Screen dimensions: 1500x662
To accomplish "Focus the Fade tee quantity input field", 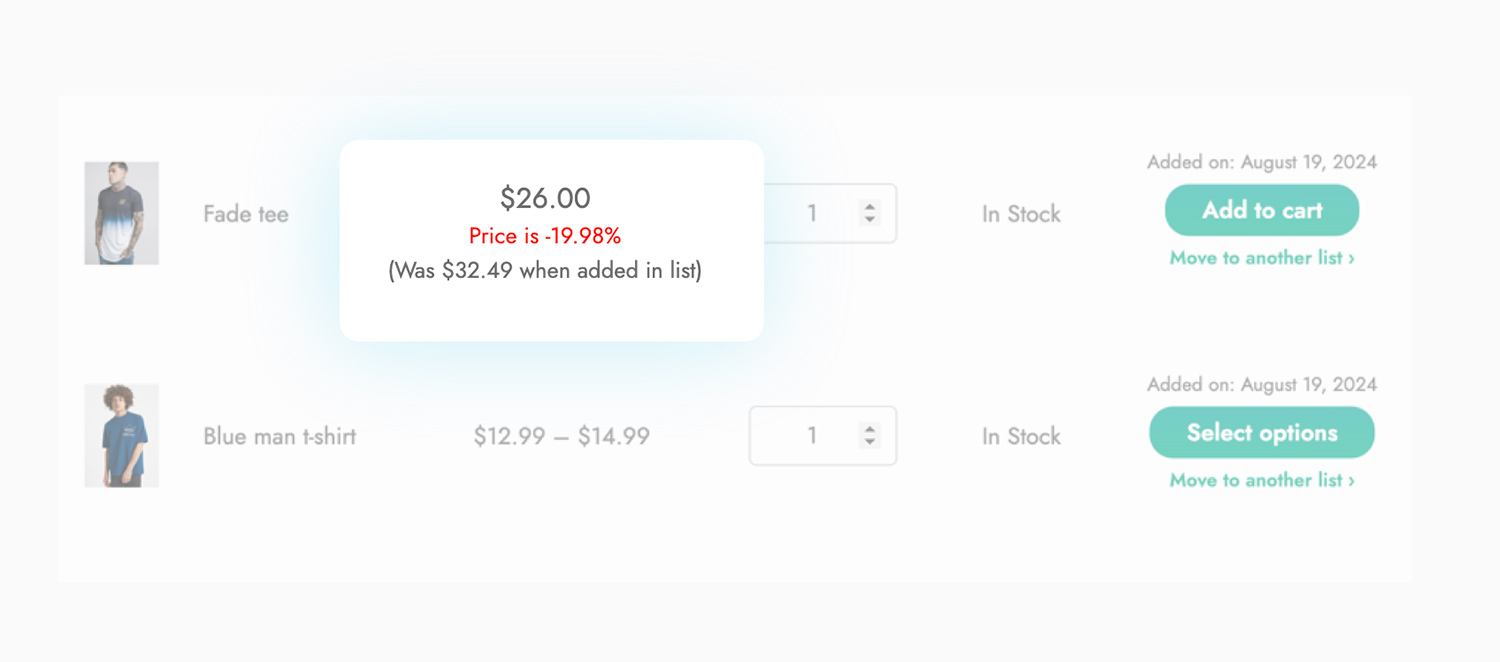I will click(823, 213).
